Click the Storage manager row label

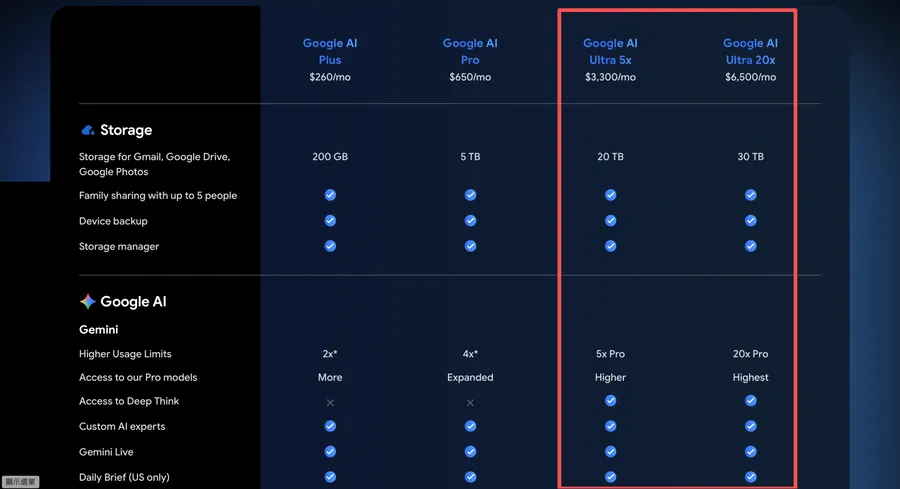tap(119, 246)
